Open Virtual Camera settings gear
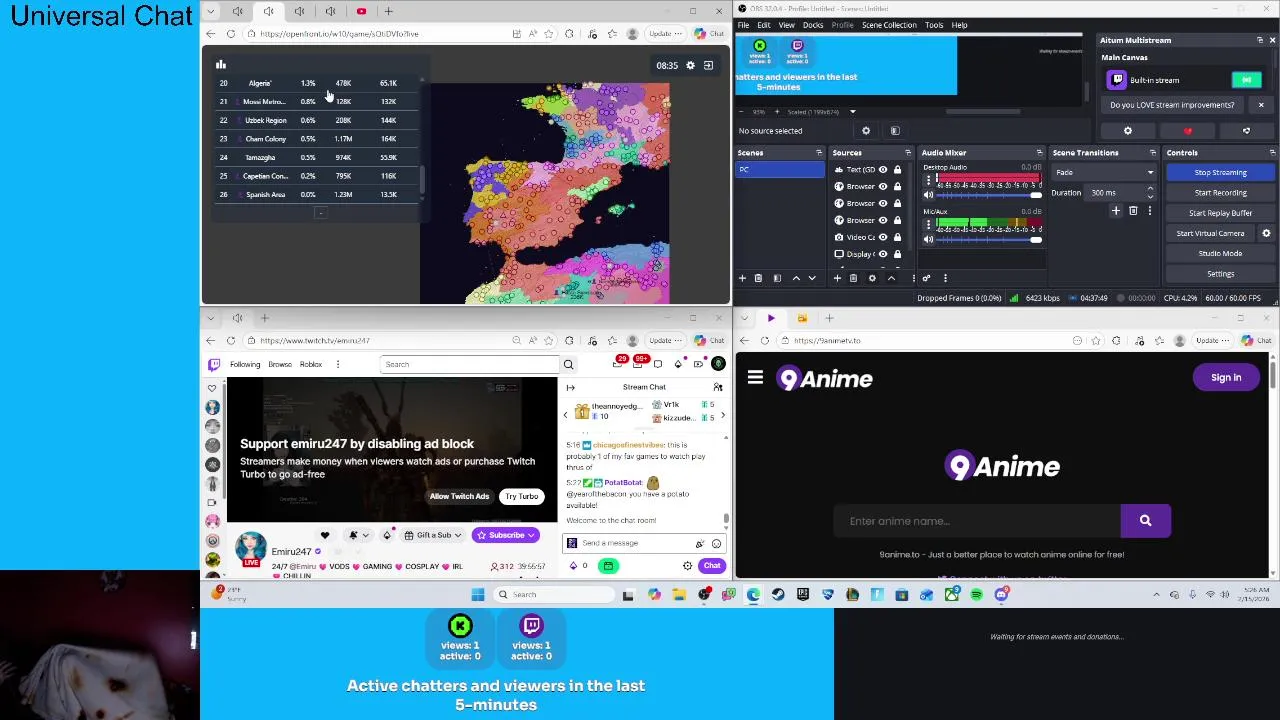 coord(1266,233)
